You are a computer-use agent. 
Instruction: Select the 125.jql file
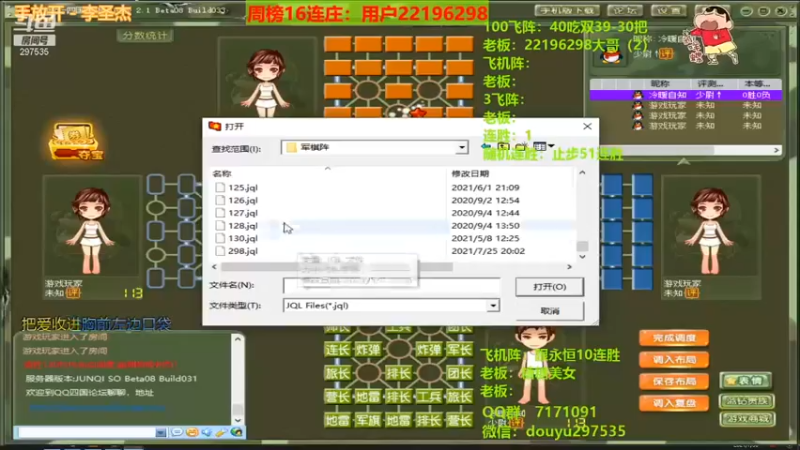243,187
